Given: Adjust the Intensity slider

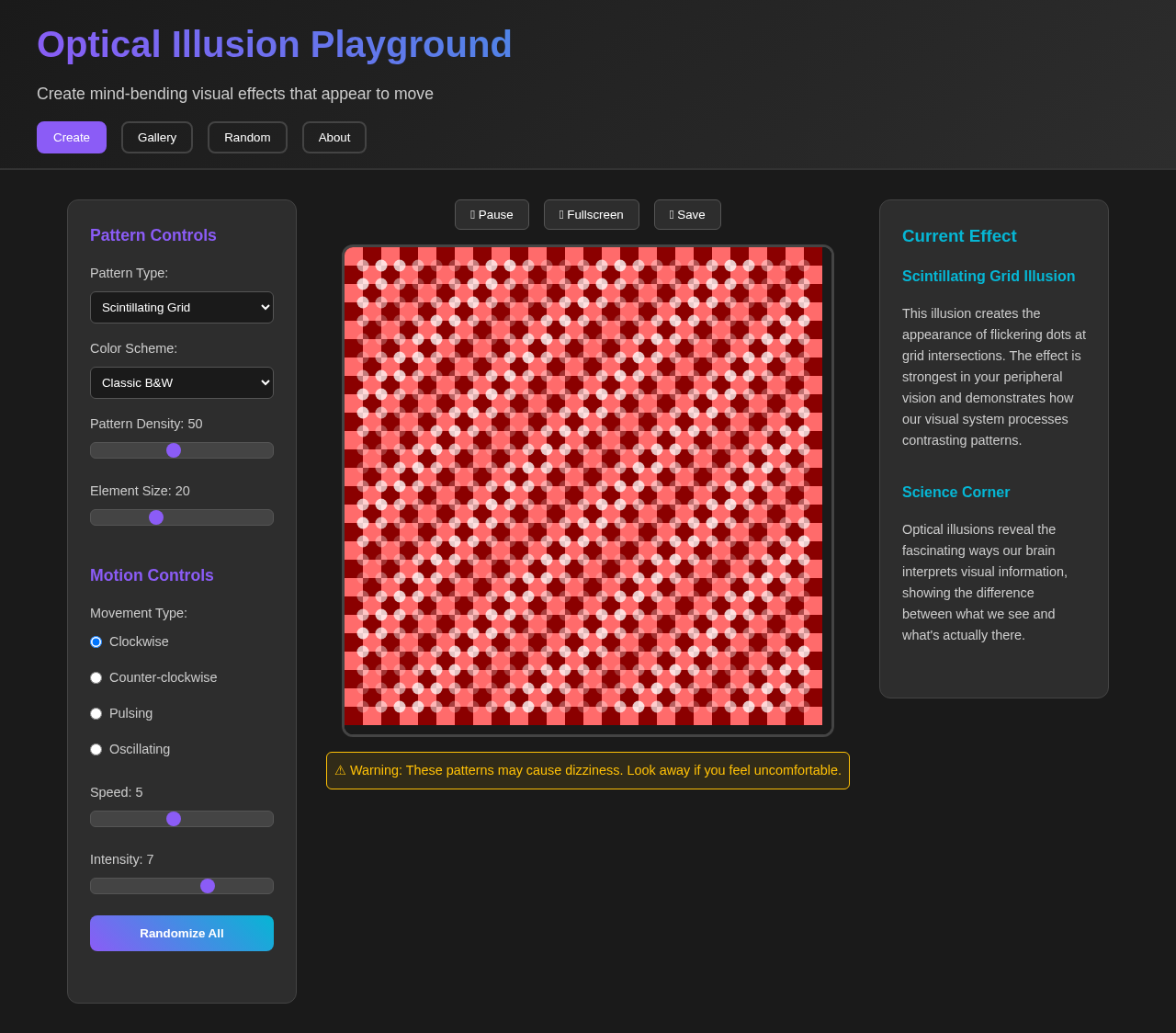Looking at the screenshot, I should (207, 885).
